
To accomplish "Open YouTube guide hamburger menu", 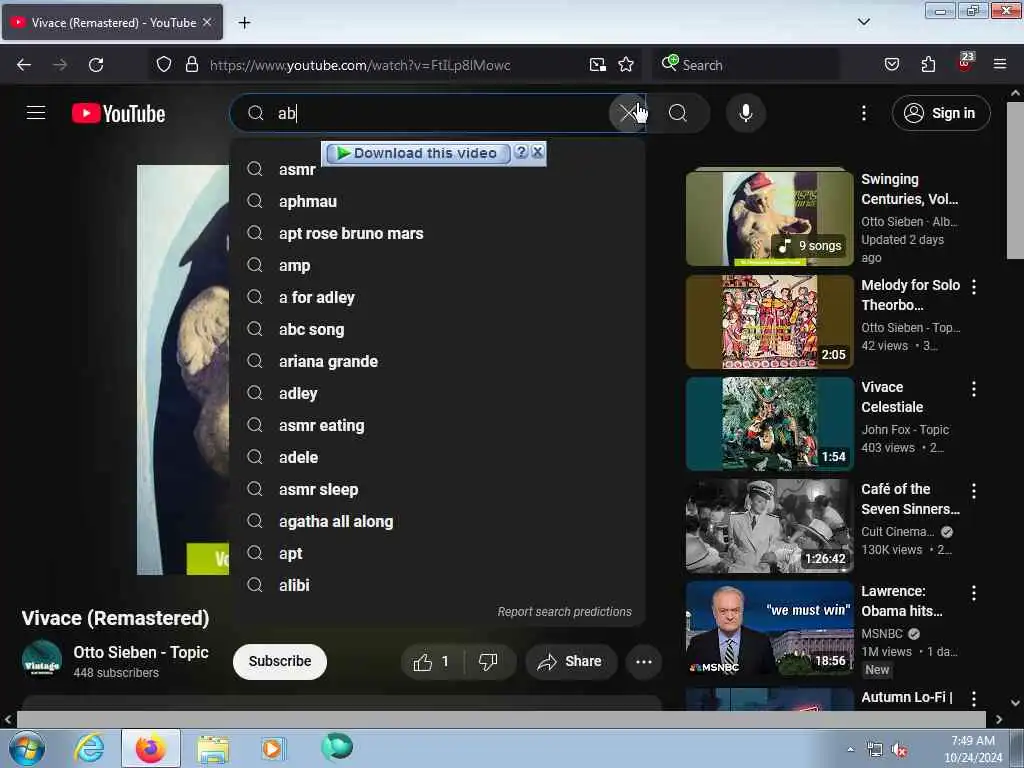I will (x=36, y=113).
